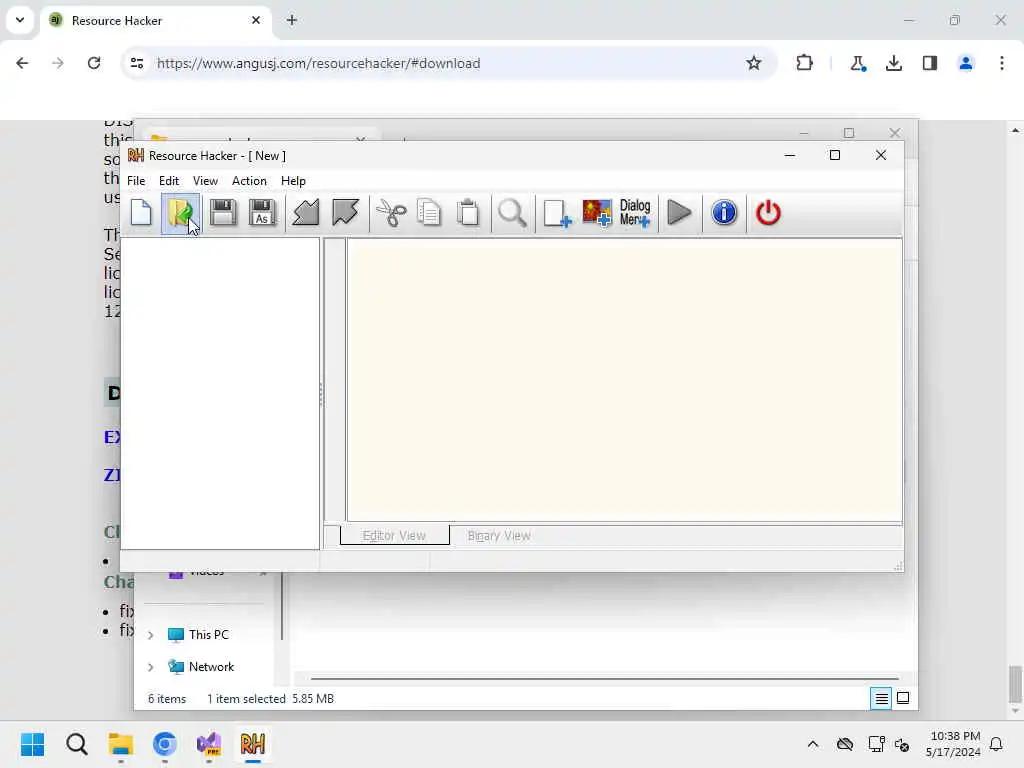Click the Chrome address bar URL

(318, 63)
